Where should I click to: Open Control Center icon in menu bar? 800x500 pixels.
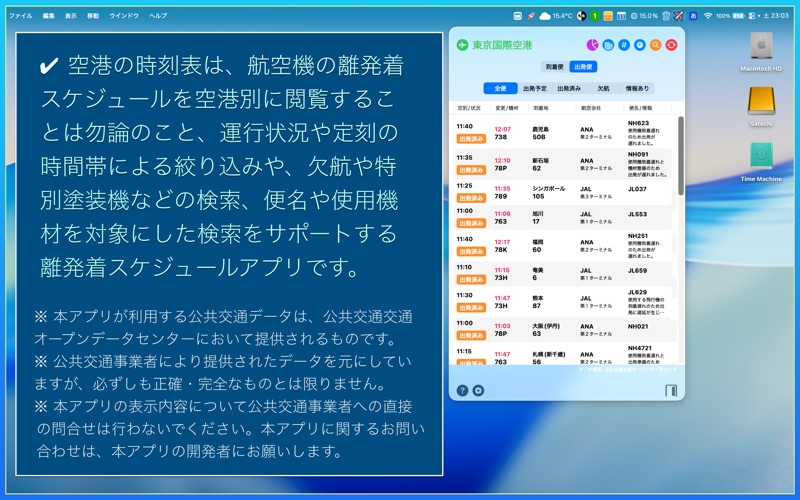(x=752, y=16)
